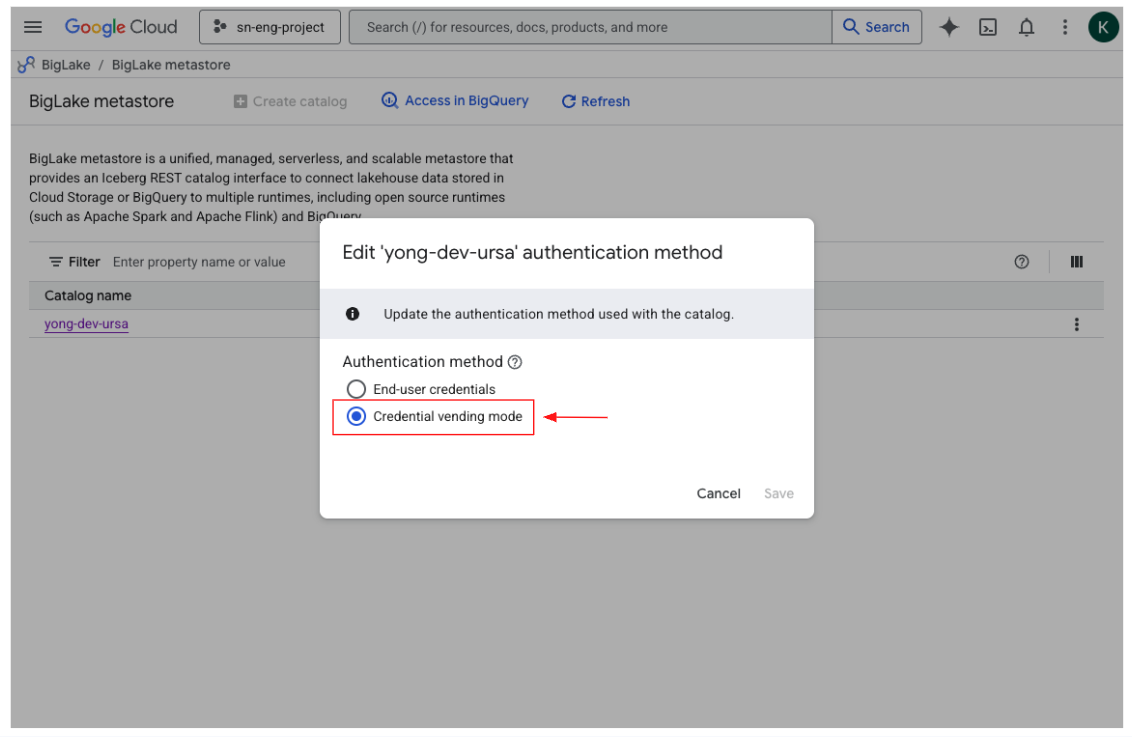Click the Authentication method help icon
The image size is (1132, 737).
coord(515,362)
